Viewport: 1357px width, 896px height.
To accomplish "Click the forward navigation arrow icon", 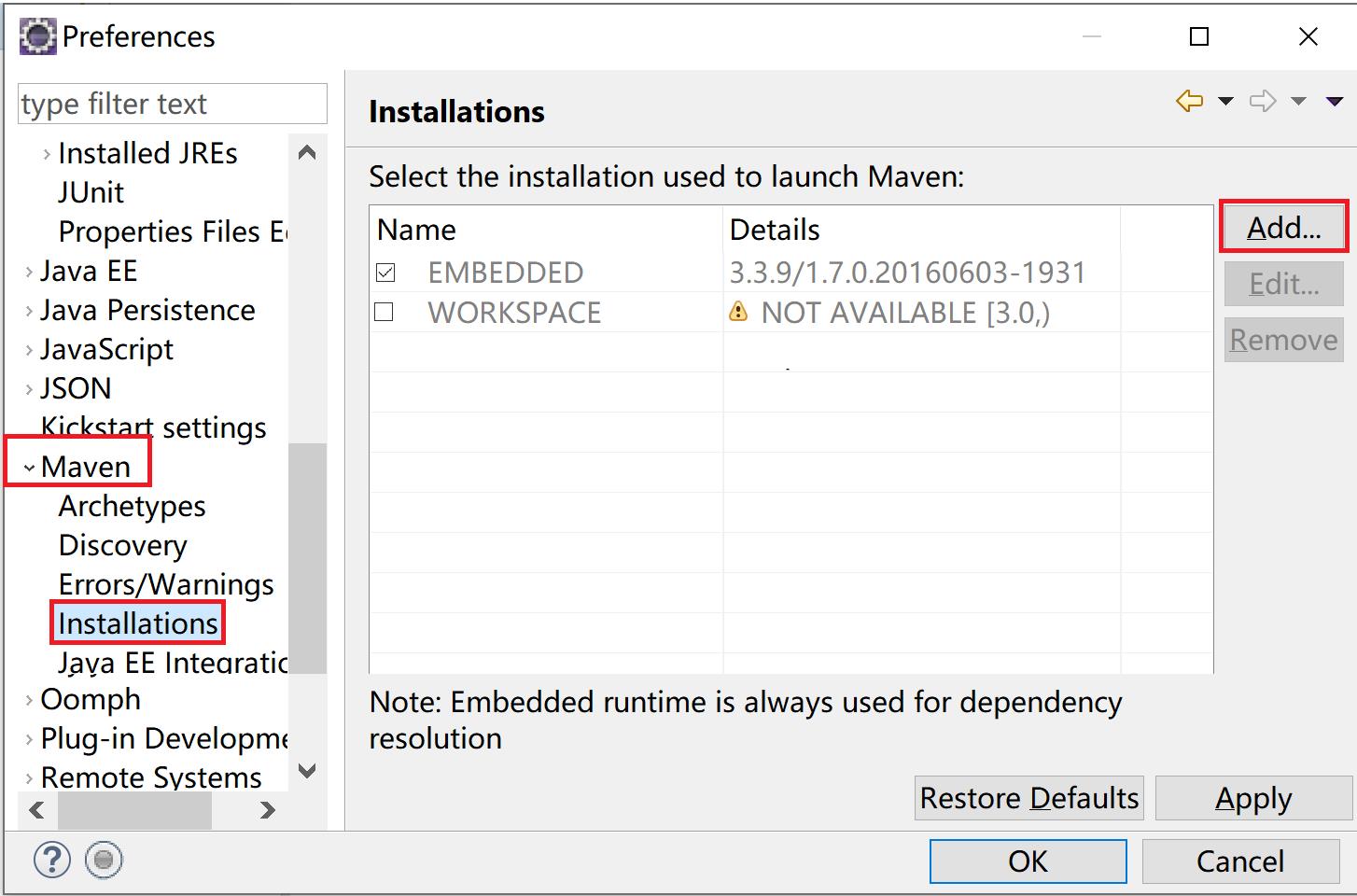I will 1263,101.
